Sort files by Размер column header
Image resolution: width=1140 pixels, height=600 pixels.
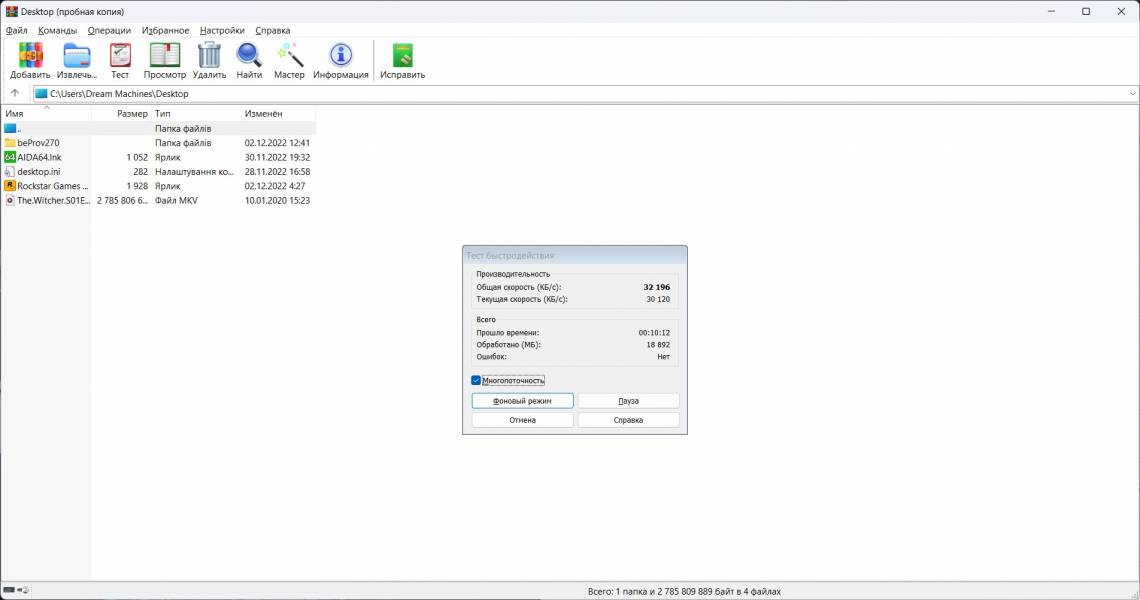click(121, 113)
